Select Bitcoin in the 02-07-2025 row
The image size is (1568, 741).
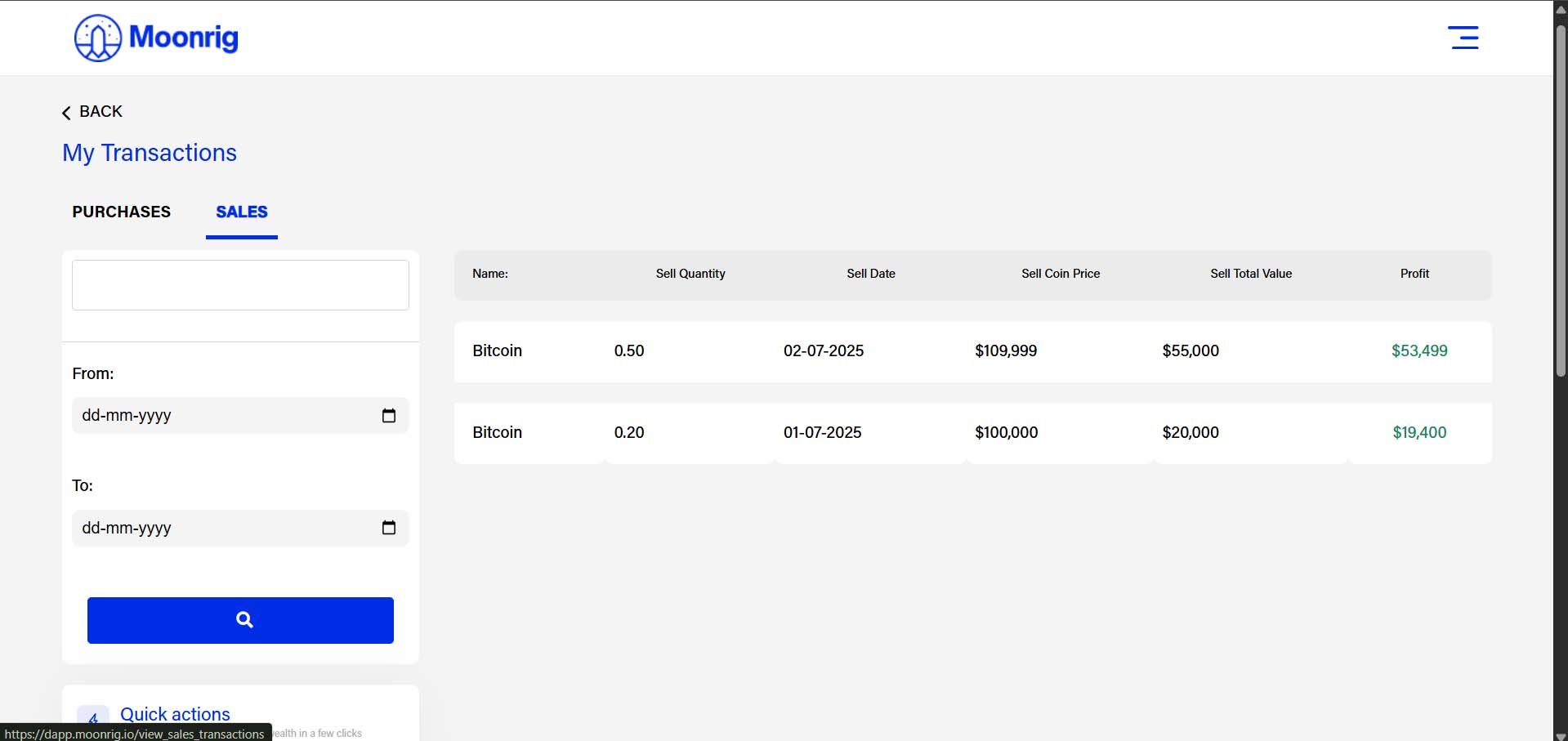click(497, 350)
